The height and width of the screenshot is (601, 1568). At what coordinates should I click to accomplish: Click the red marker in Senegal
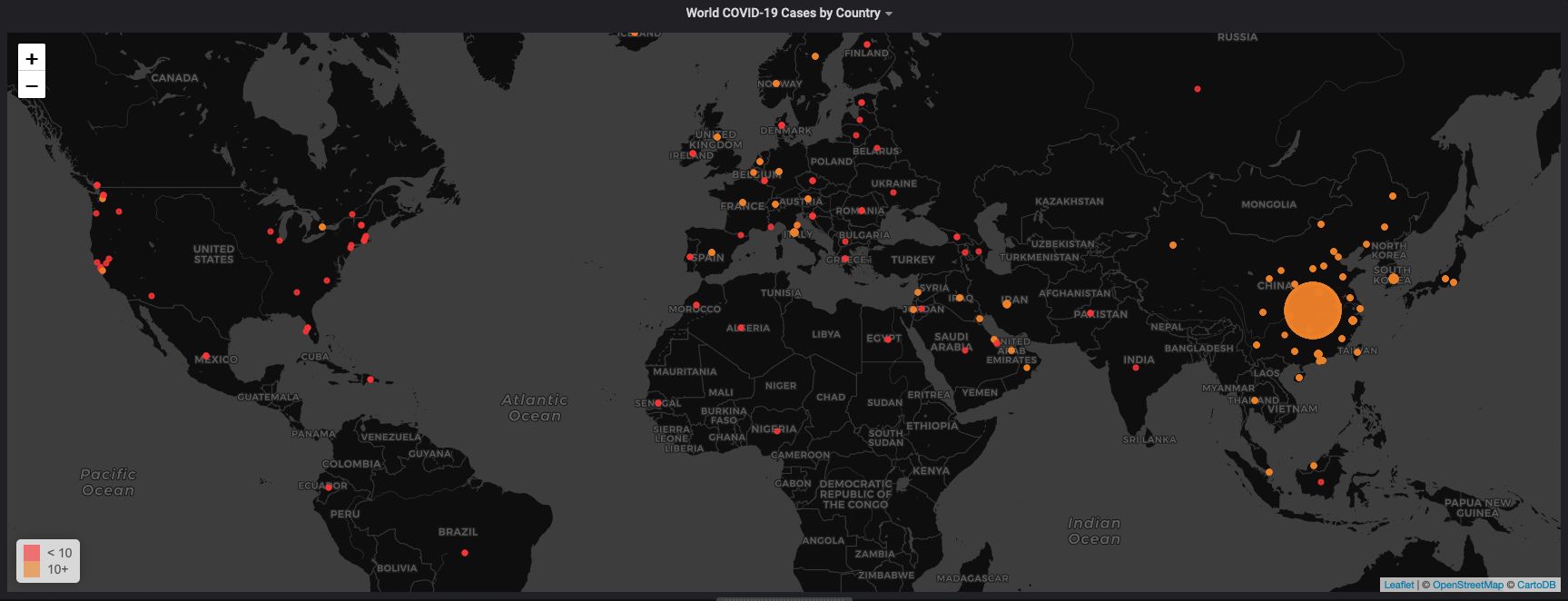click(658, 403)
